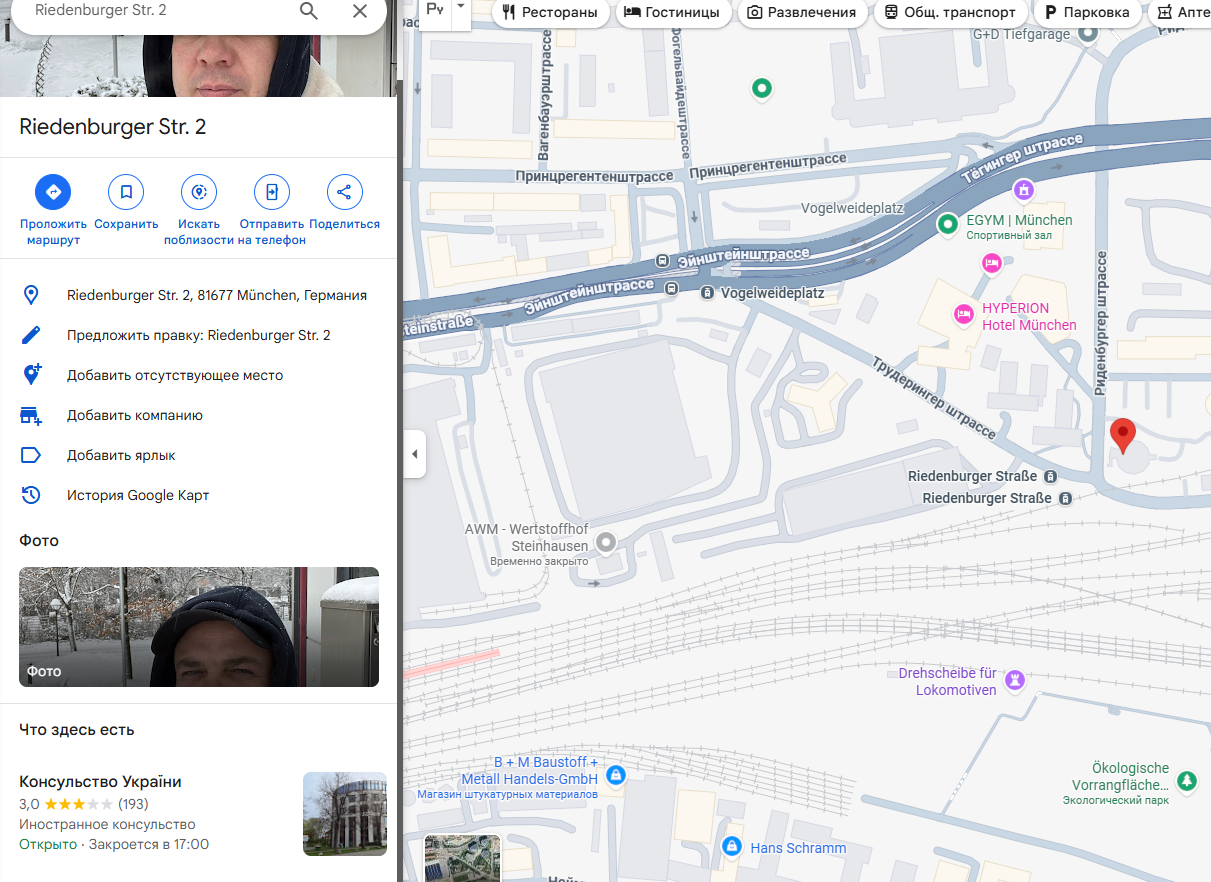1211x882 pixels.
Task: Click the Ру language button
Action: (435, 9)
